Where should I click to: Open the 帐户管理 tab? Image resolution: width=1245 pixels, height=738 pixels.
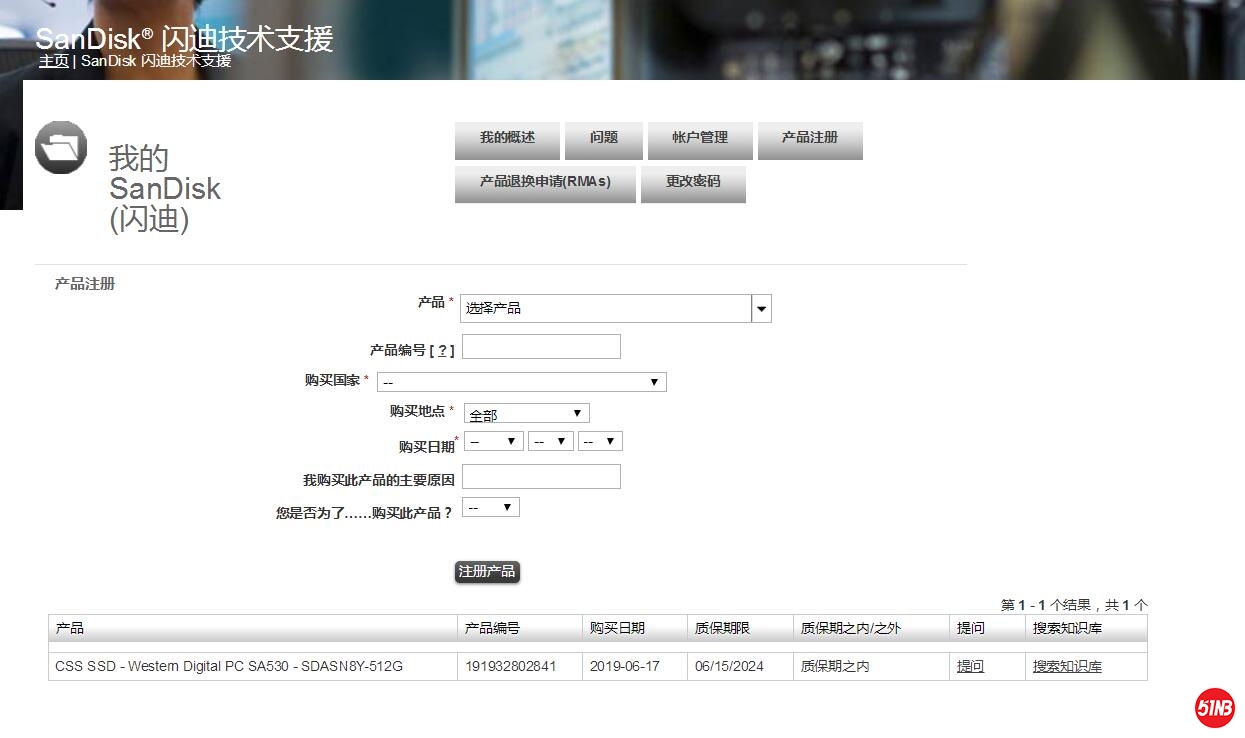(700, 139)
